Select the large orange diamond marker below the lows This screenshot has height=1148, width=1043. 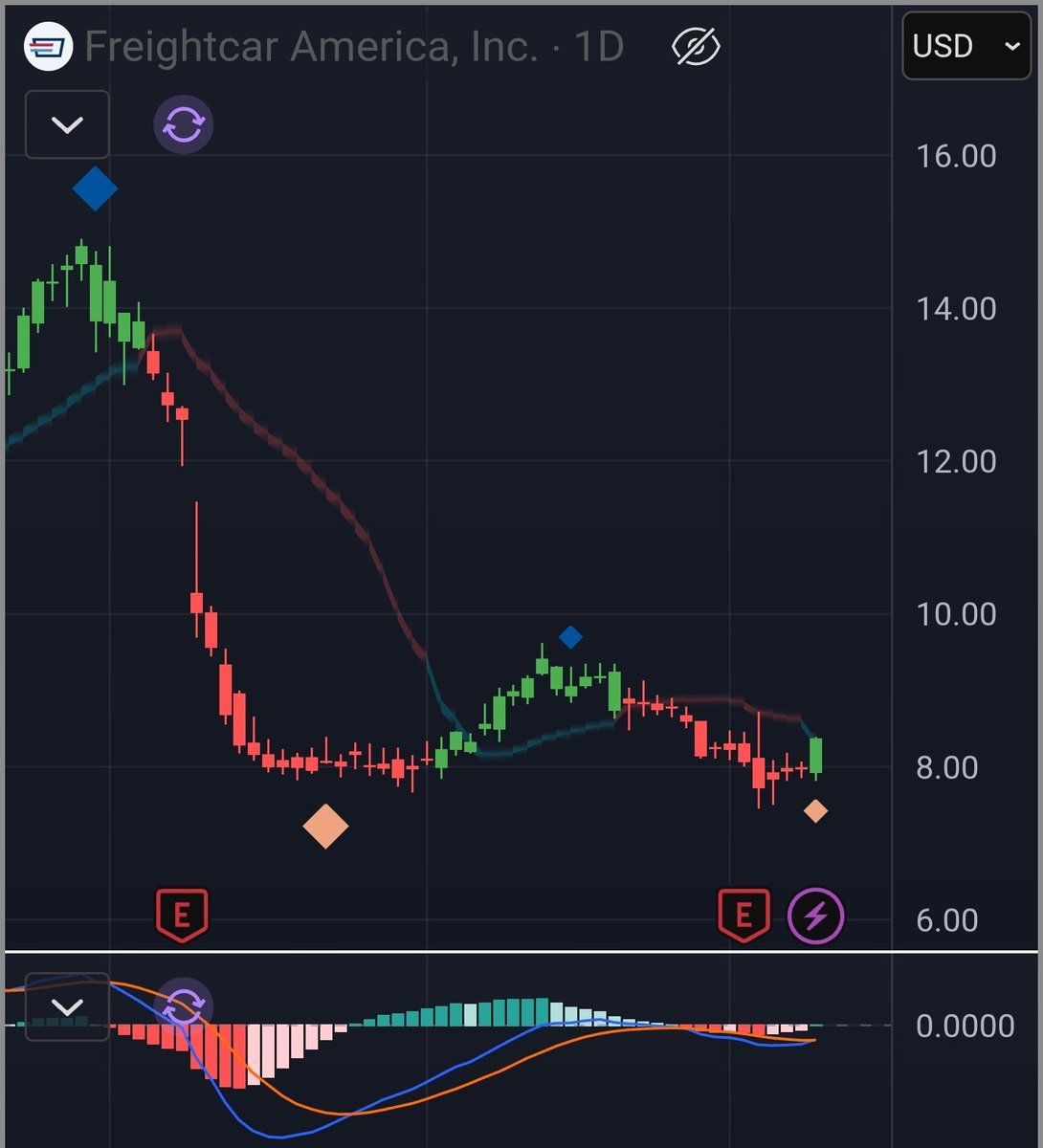(x=325, y=827)
